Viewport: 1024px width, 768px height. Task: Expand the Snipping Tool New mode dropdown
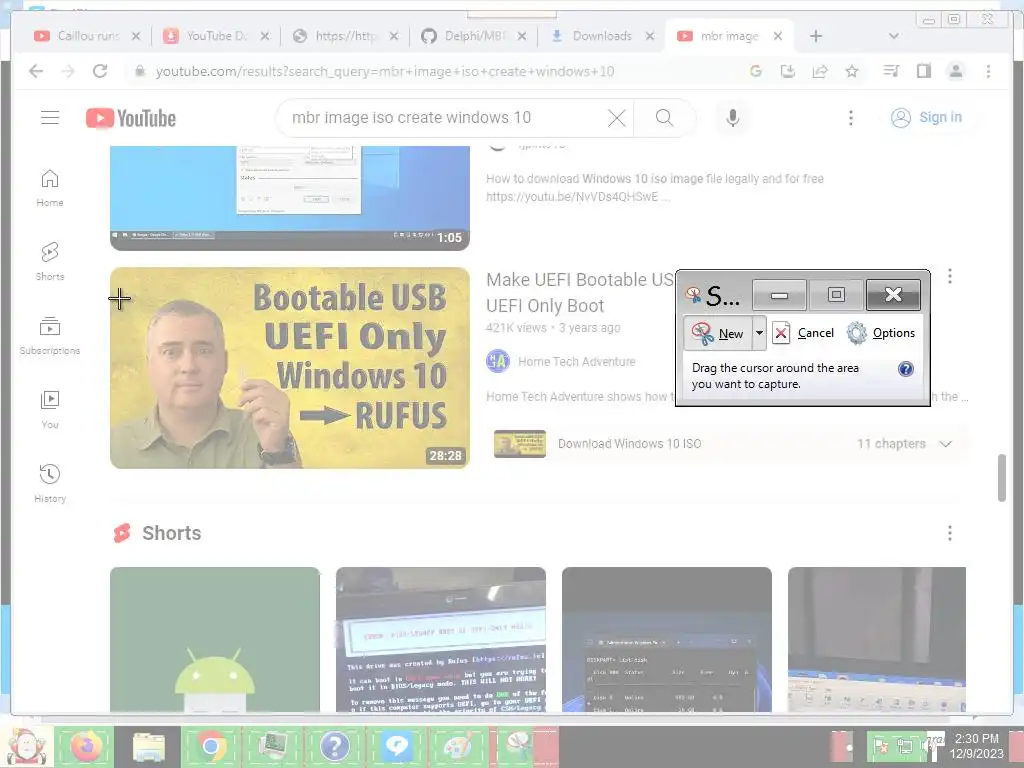click(x=759, y=333)
